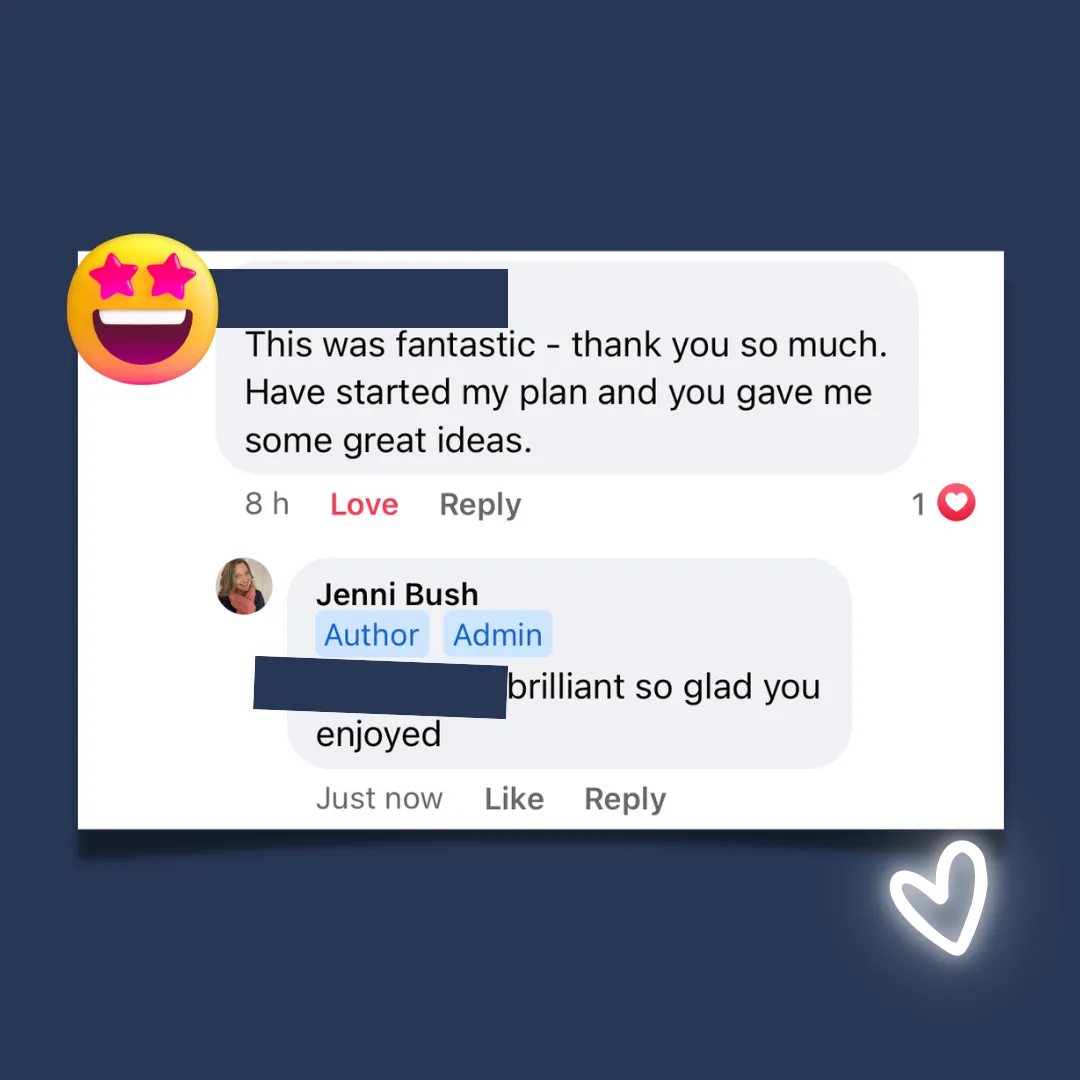Click the redacted commenter name above first comment
This screenshot has height=1080, width=1080.
[362, 298]
